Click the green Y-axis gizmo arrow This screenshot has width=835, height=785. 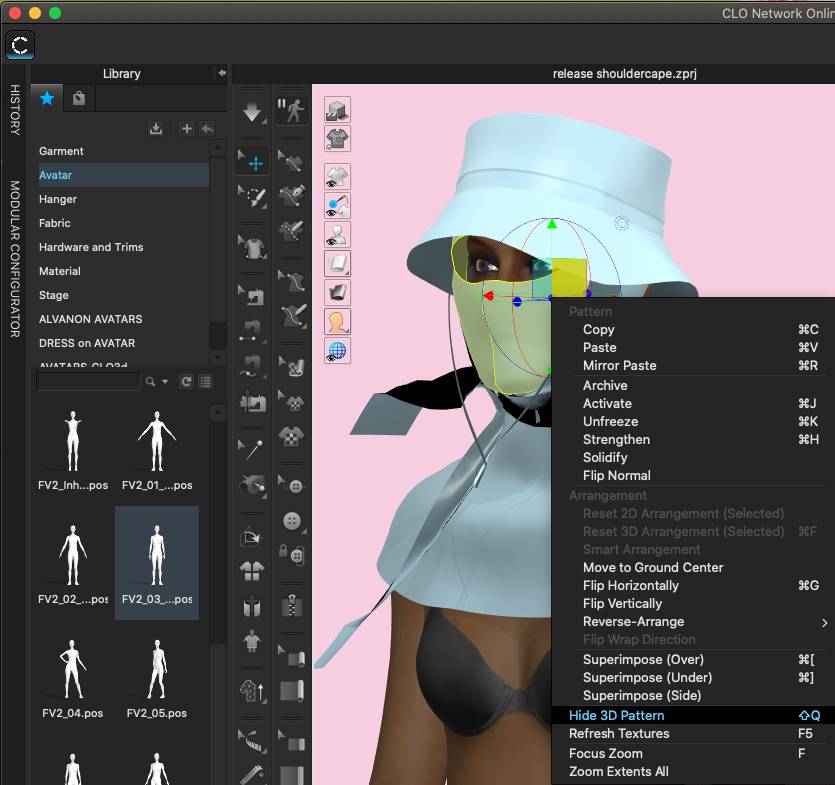coord(552,224)
